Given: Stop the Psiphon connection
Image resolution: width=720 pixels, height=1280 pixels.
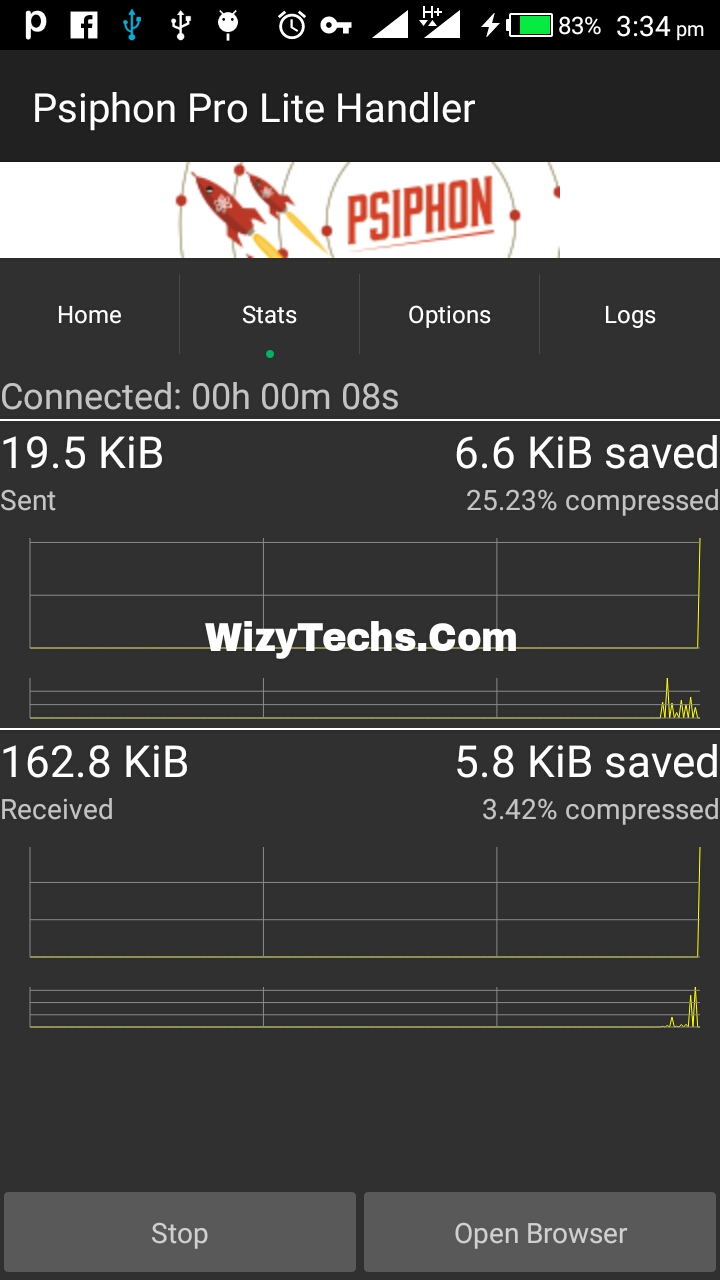Looking at the screenshot, I should pos(180,1232).
